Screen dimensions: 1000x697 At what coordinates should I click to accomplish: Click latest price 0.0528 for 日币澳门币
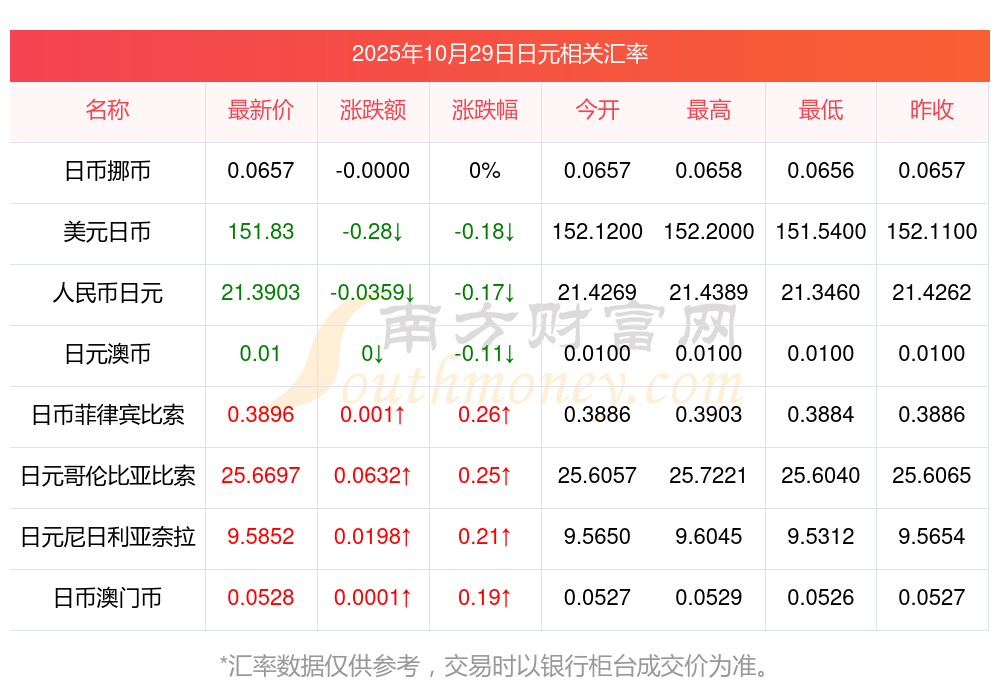pos(261,598)
